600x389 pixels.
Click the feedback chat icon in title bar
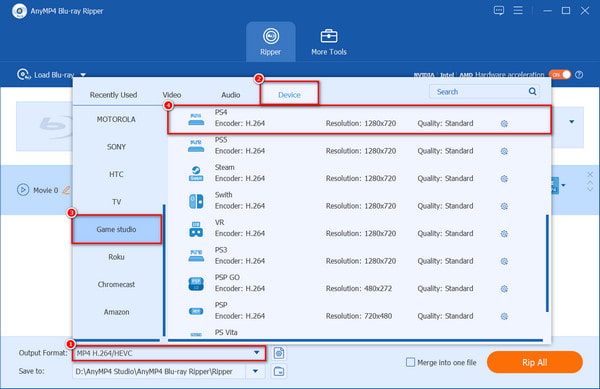(x=499, y=10)
